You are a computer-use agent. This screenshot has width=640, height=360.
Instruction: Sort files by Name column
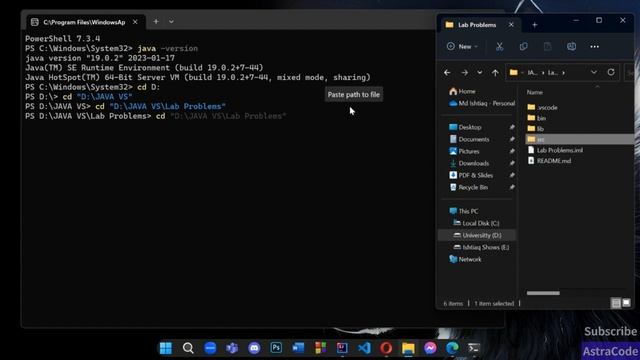point(535,92)
